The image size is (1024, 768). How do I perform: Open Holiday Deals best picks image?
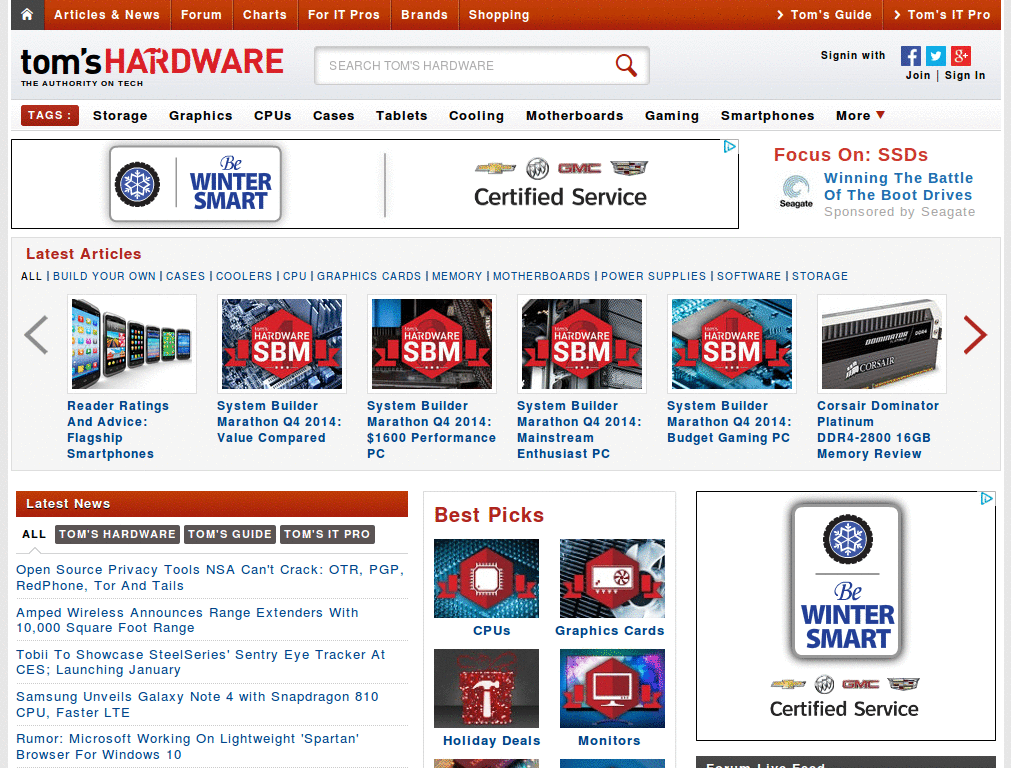487,688
